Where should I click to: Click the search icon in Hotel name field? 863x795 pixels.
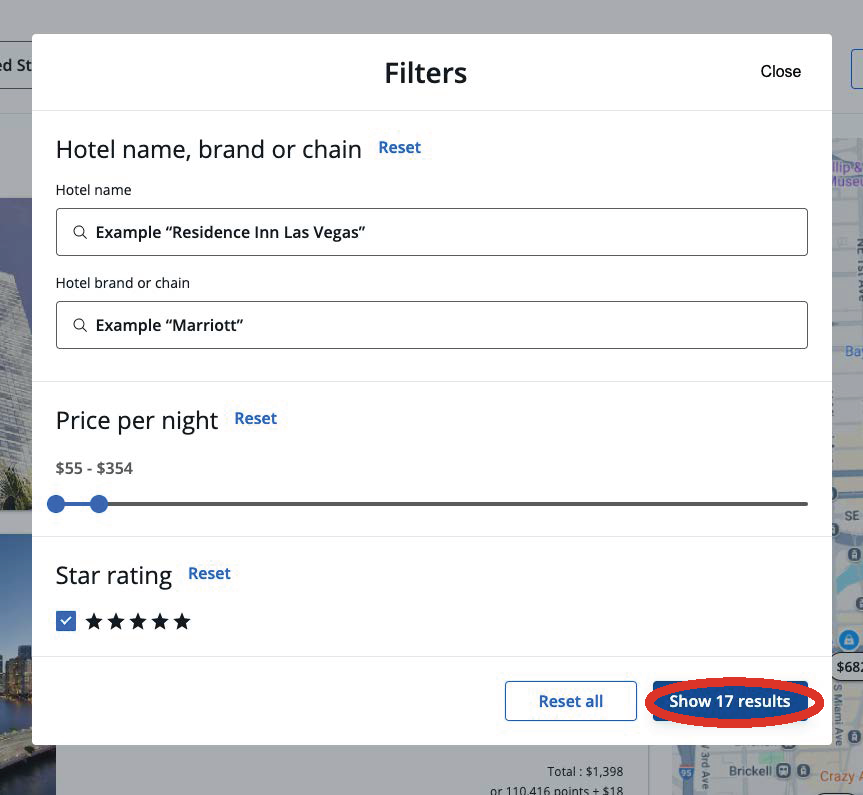click(80, 232)
